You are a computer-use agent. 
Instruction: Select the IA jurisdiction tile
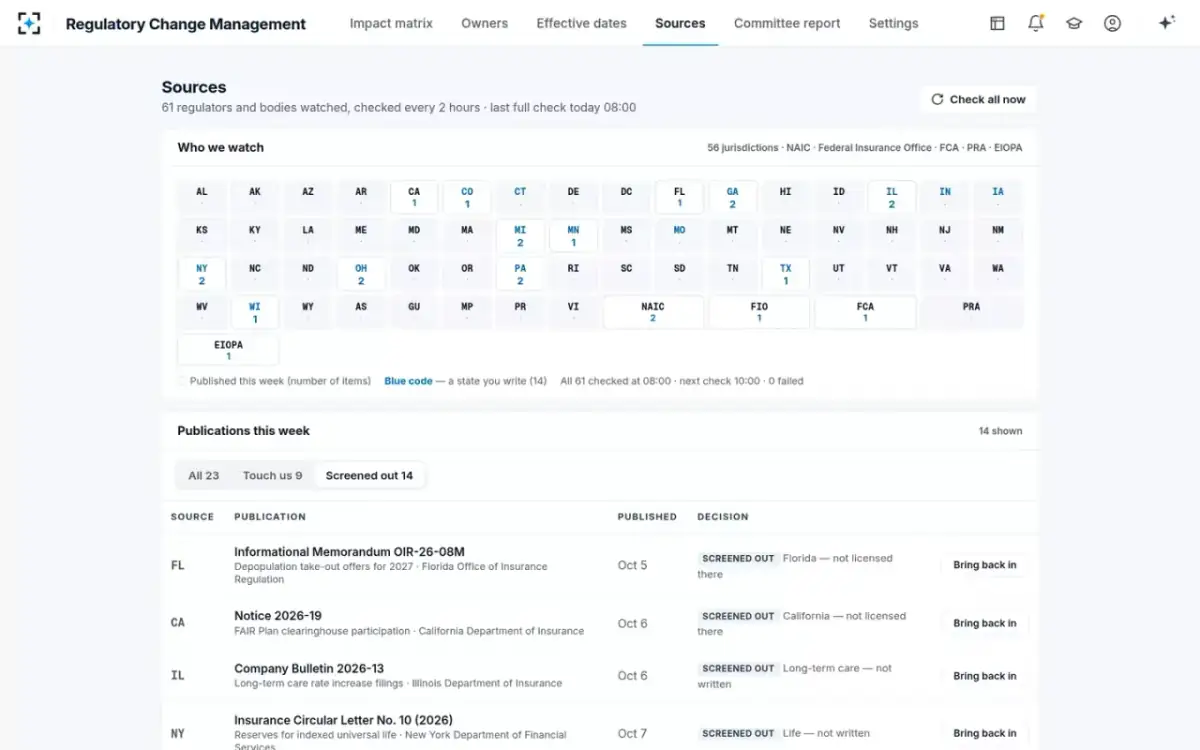(998, 197)
